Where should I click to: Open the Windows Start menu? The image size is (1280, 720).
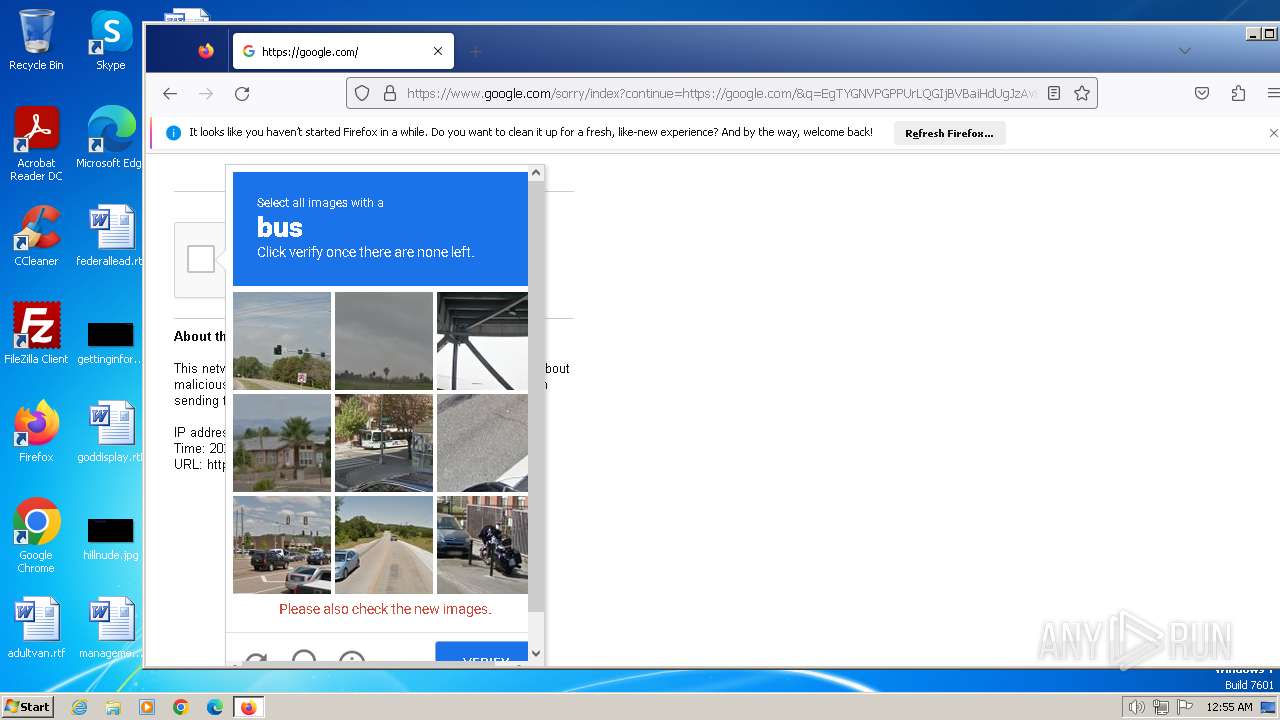click(x=28, y=707)
